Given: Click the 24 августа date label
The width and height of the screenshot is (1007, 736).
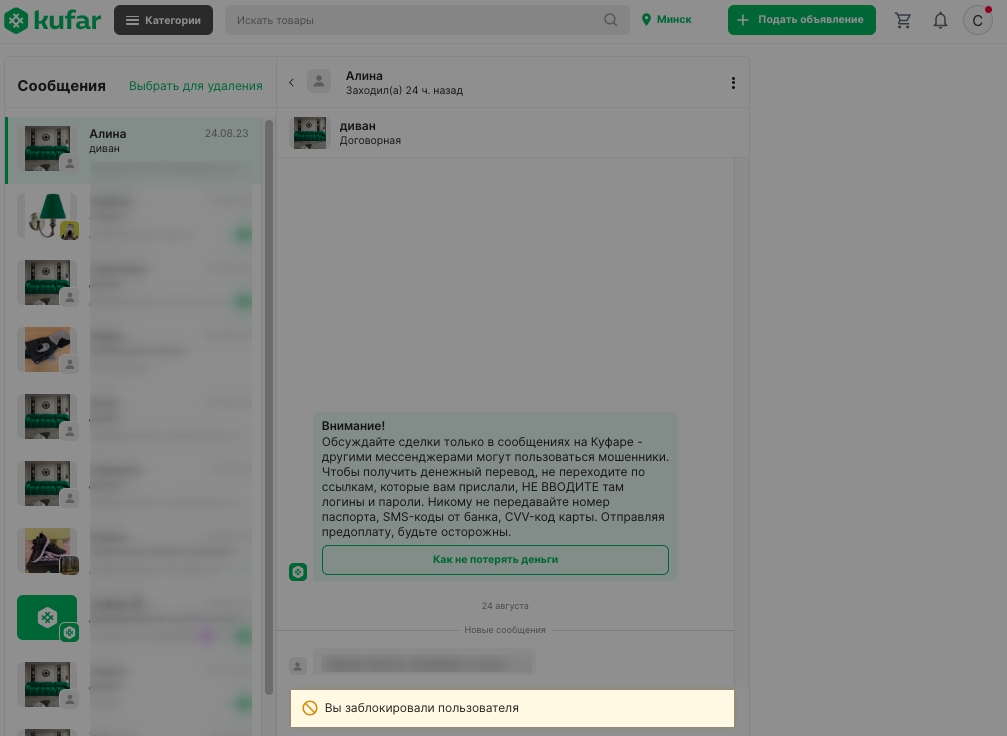Looking at the screenshot, I should pyautogui.click(x=505, y=606).
